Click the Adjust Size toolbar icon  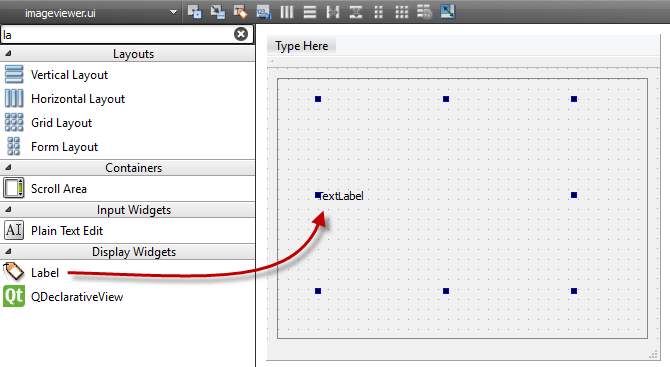coord(448,12)
